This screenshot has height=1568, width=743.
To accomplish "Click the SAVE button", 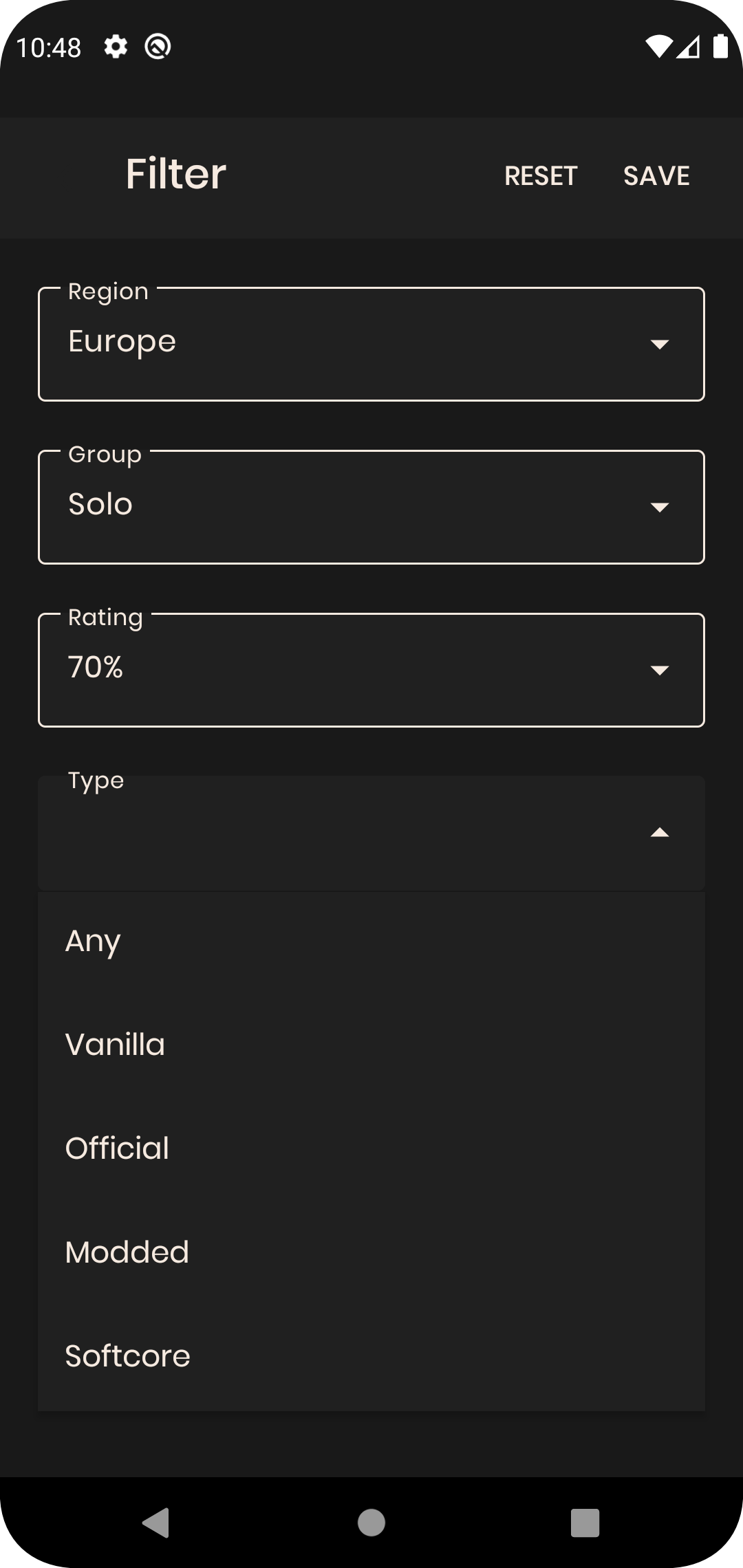I will pos(657,176).
